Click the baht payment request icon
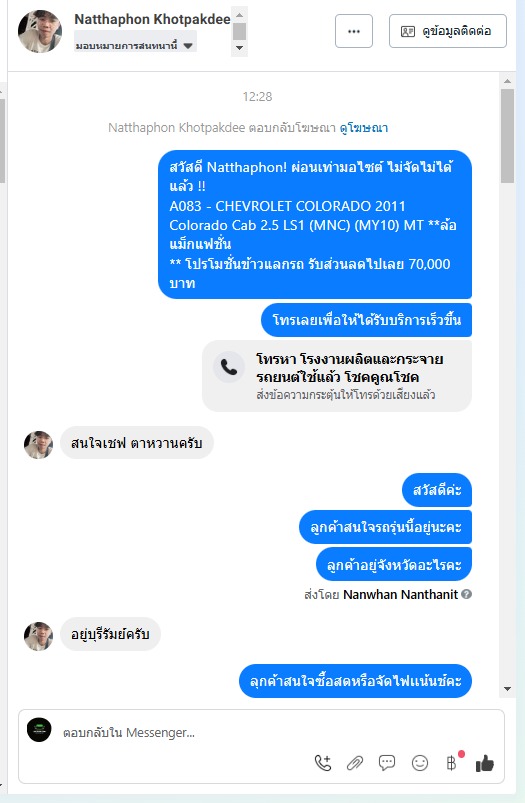 pyautogui.click(x=451, y=763)
